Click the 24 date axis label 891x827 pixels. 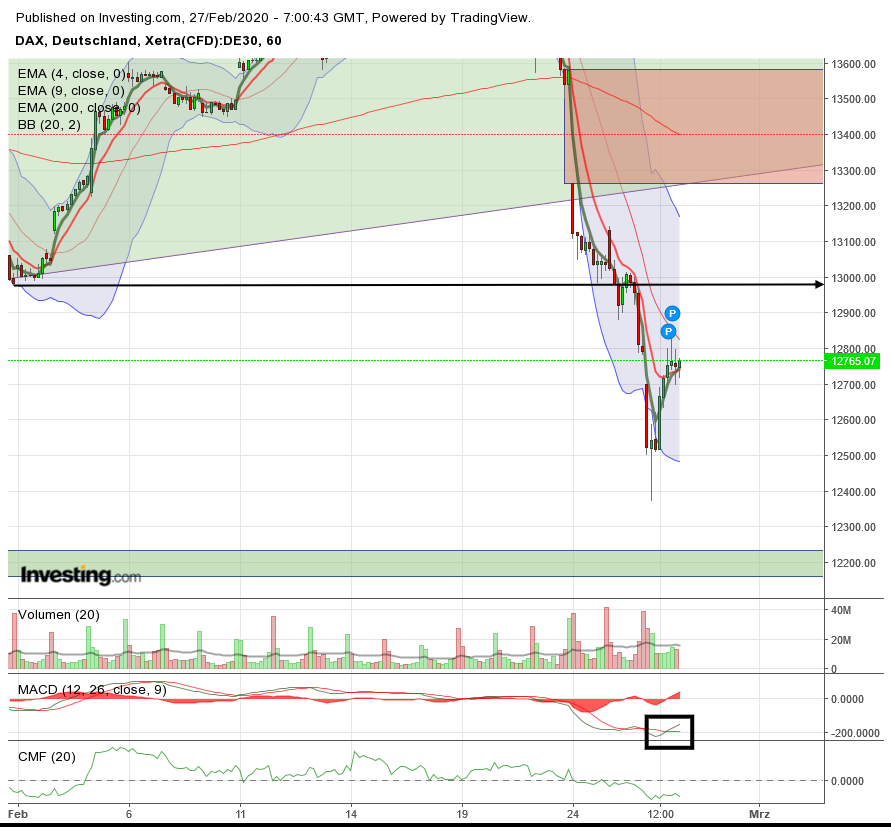[x=573, y=814]
